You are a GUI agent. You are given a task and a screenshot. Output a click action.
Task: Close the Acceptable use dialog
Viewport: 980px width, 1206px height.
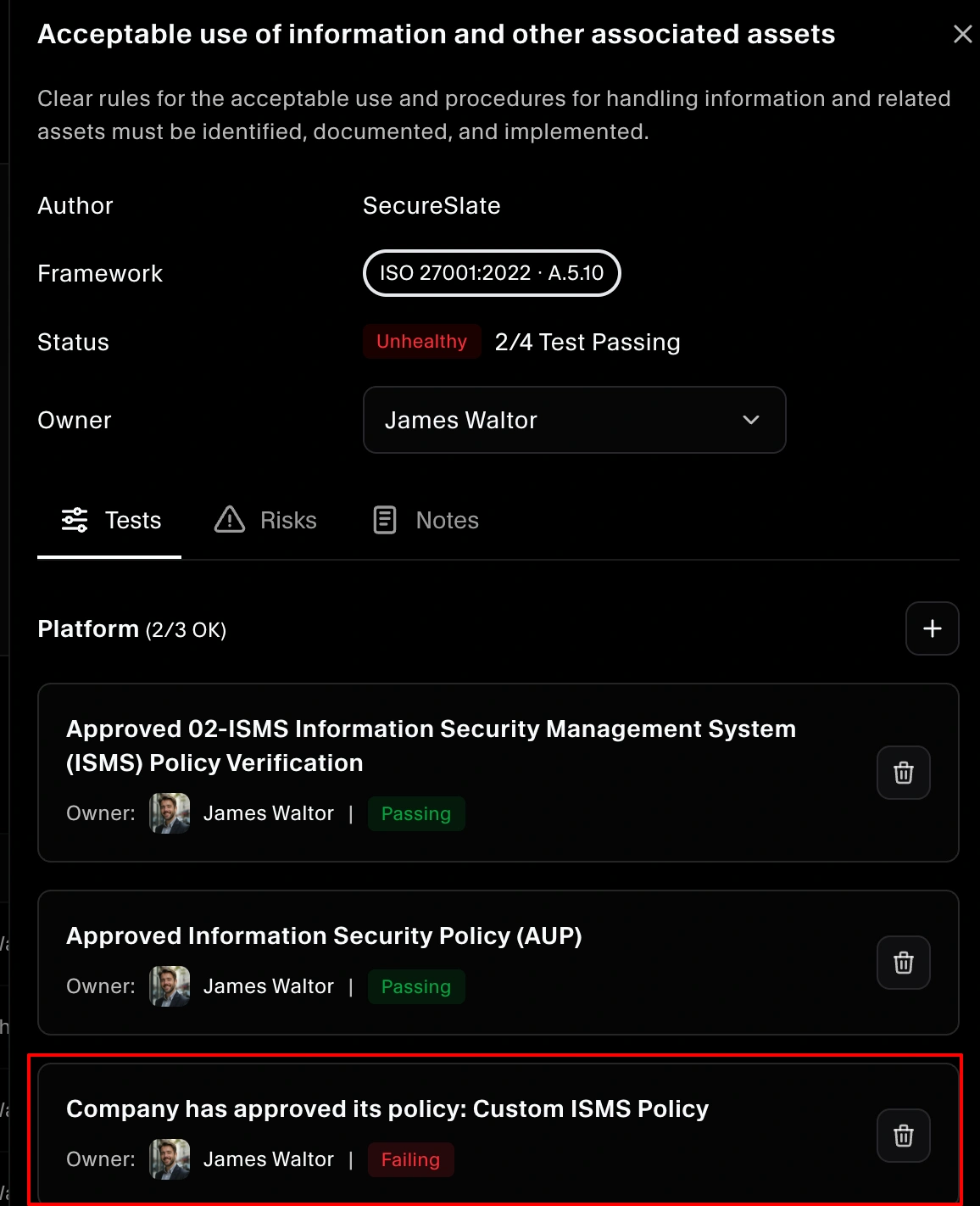pyautogui.click(x=962, y=34)
